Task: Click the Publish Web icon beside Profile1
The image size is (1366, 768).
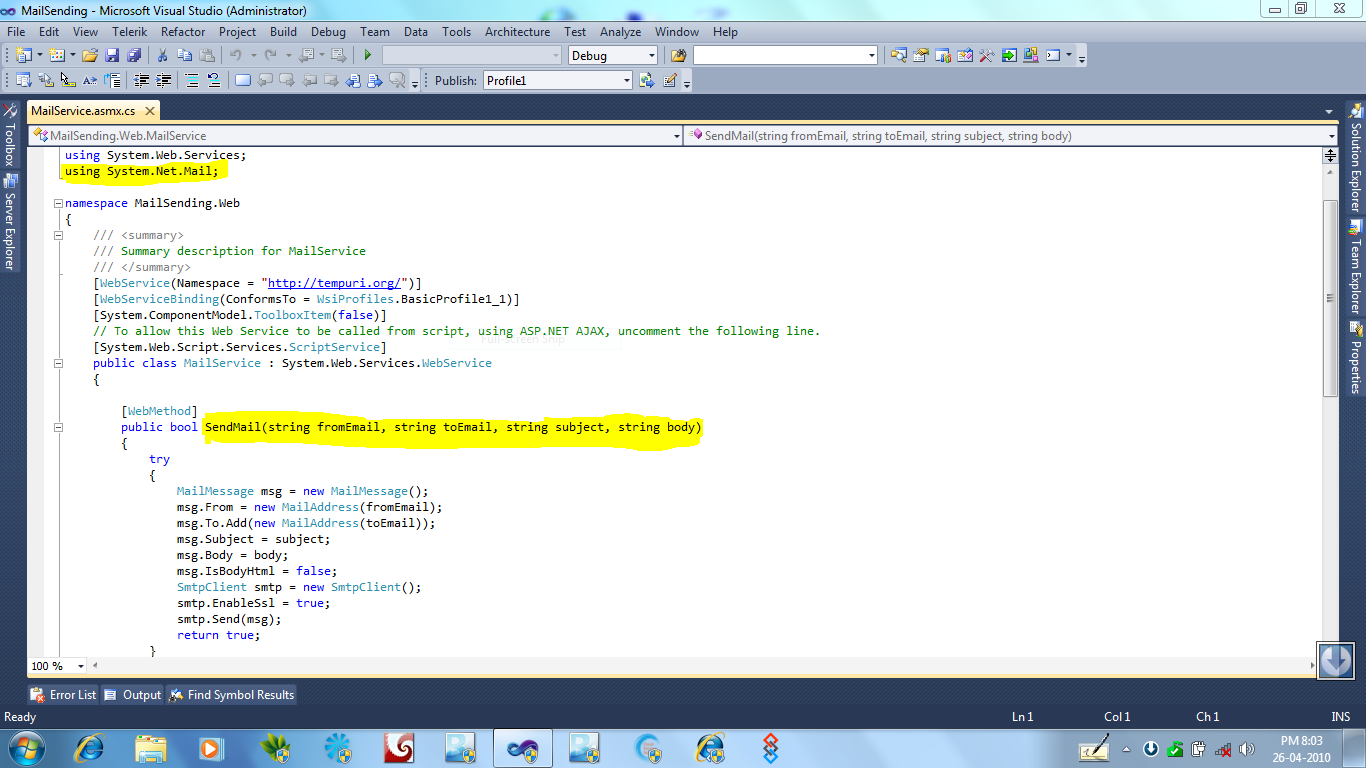Action: tap(647, 81)
